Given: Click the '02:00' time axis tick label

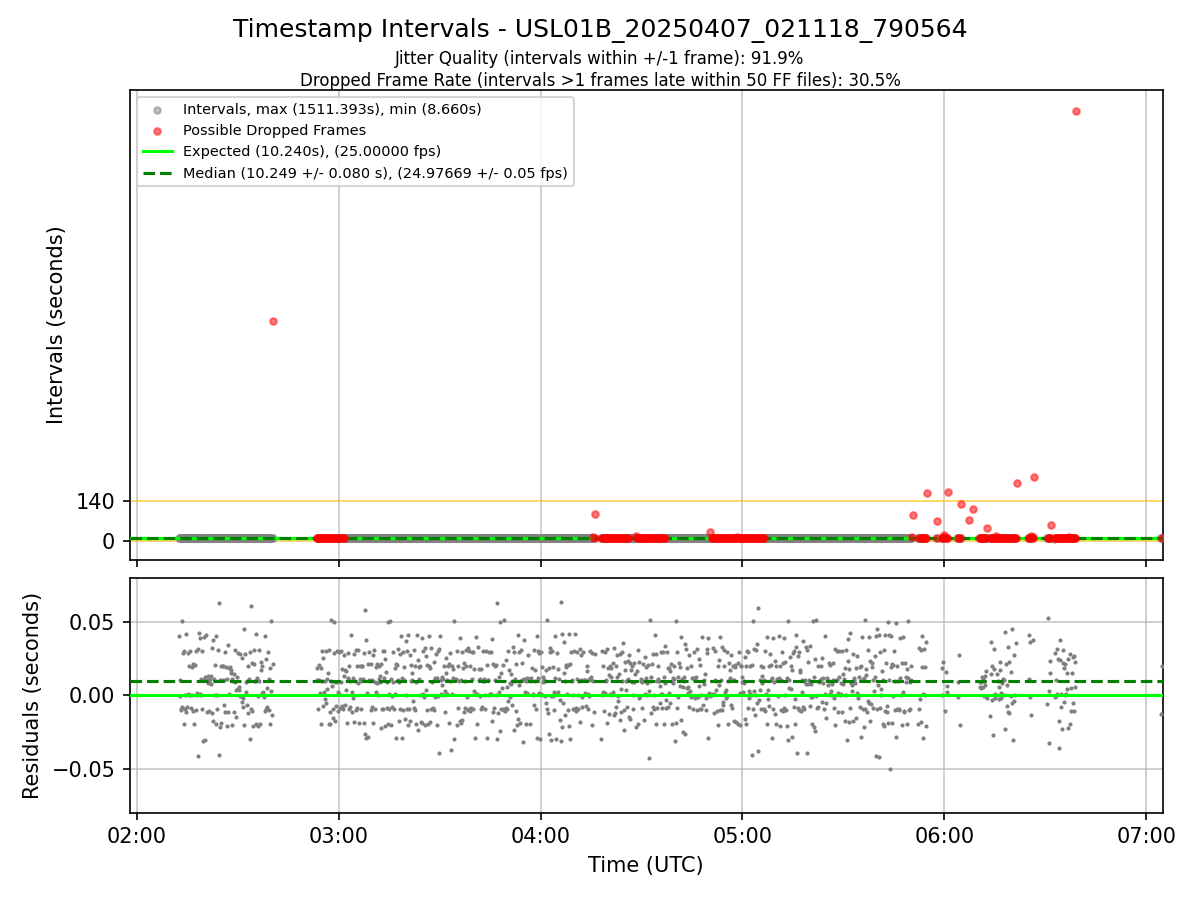Looking at the screenshot, I should [137, 833].
